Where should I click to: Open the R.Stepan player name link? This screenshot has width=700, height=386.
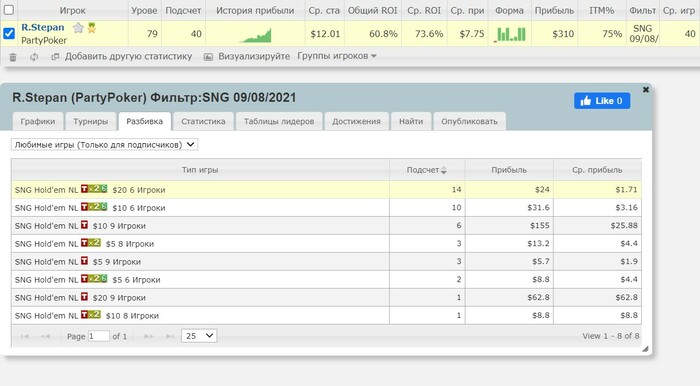coord(43,27)
